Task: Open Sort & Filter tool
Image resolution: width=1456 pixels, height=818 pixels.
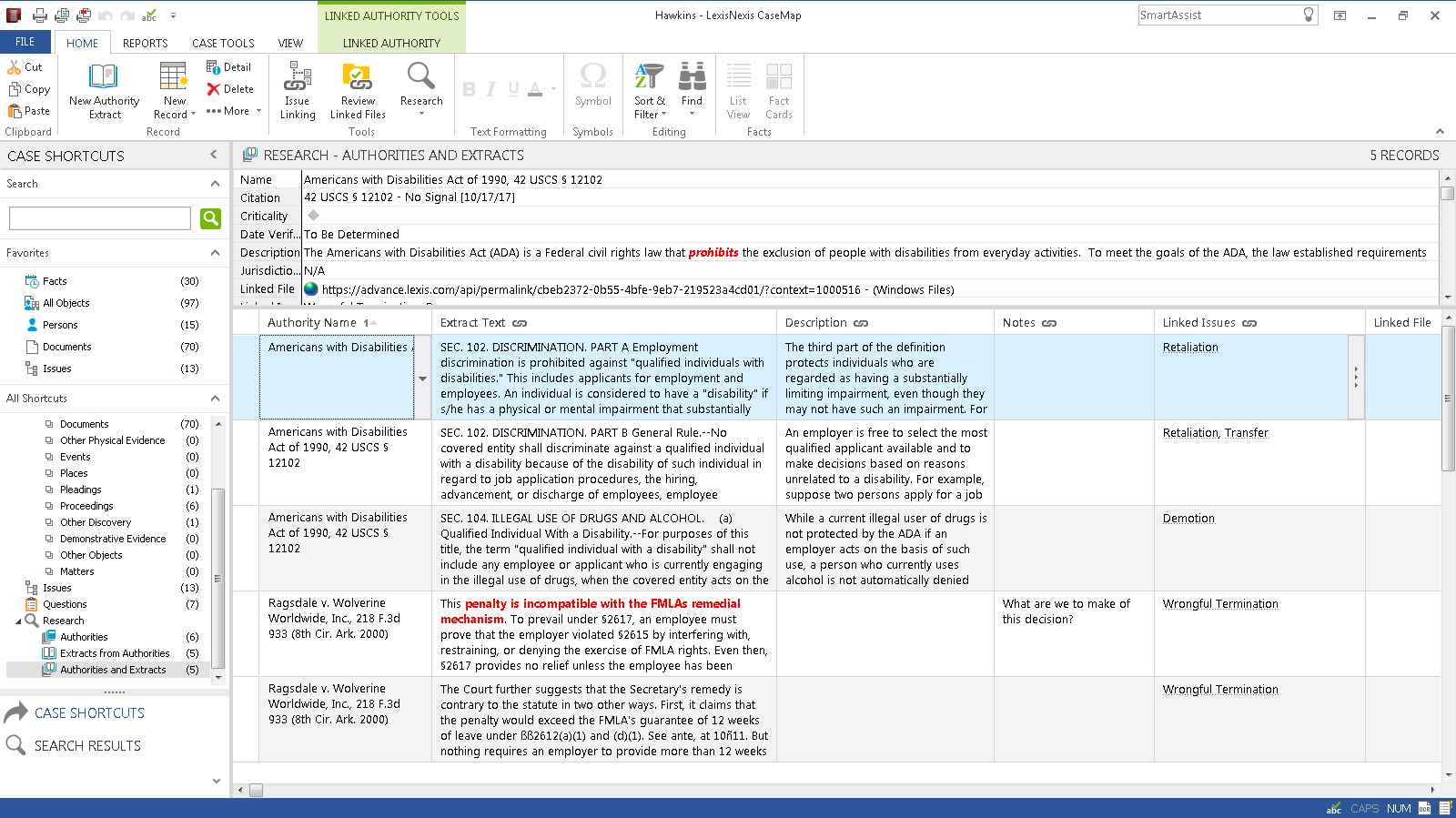Action: (650, 90)
